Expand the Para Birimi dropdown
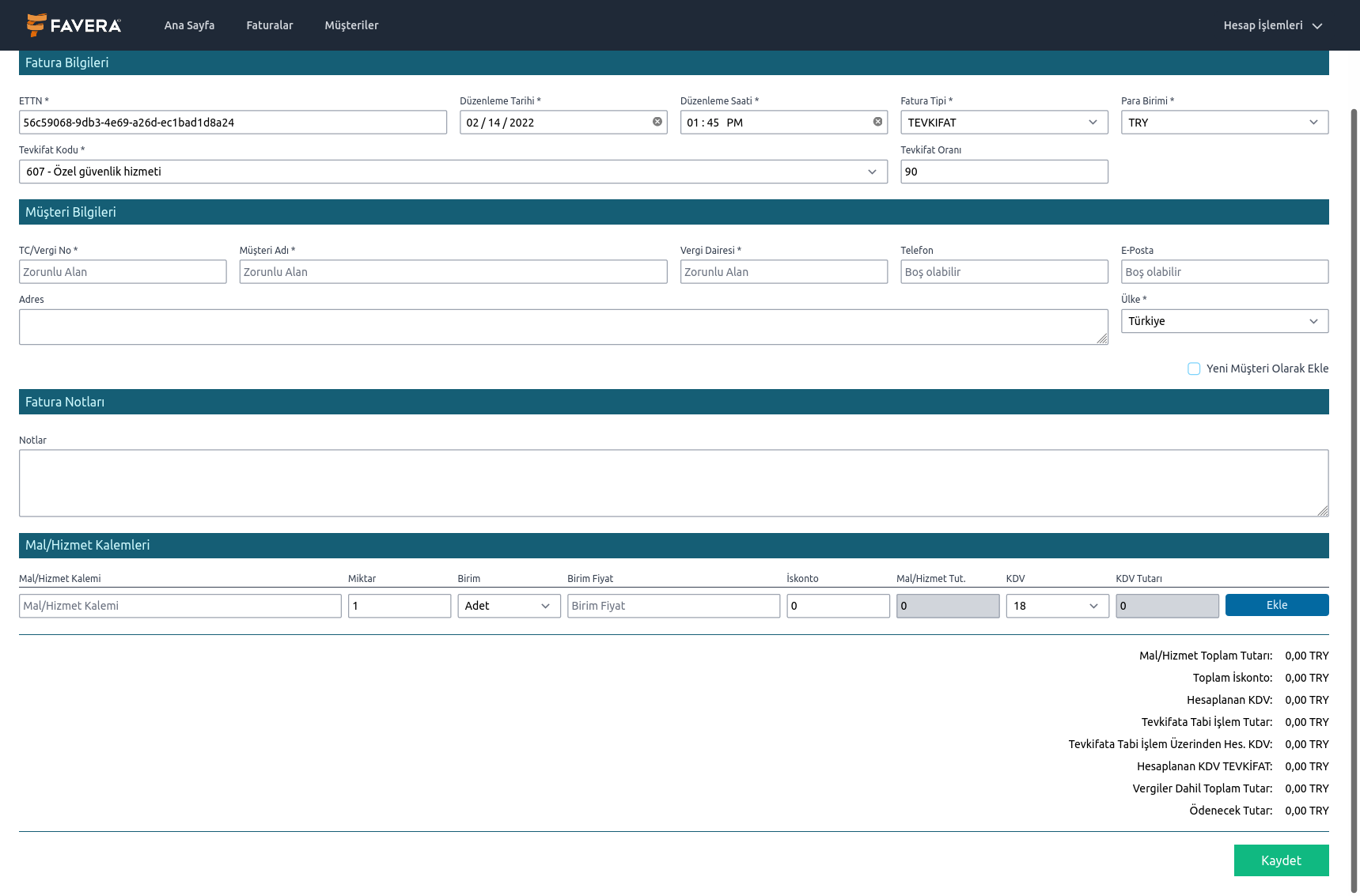The image size is (1360, 896). pos(1224,123)
